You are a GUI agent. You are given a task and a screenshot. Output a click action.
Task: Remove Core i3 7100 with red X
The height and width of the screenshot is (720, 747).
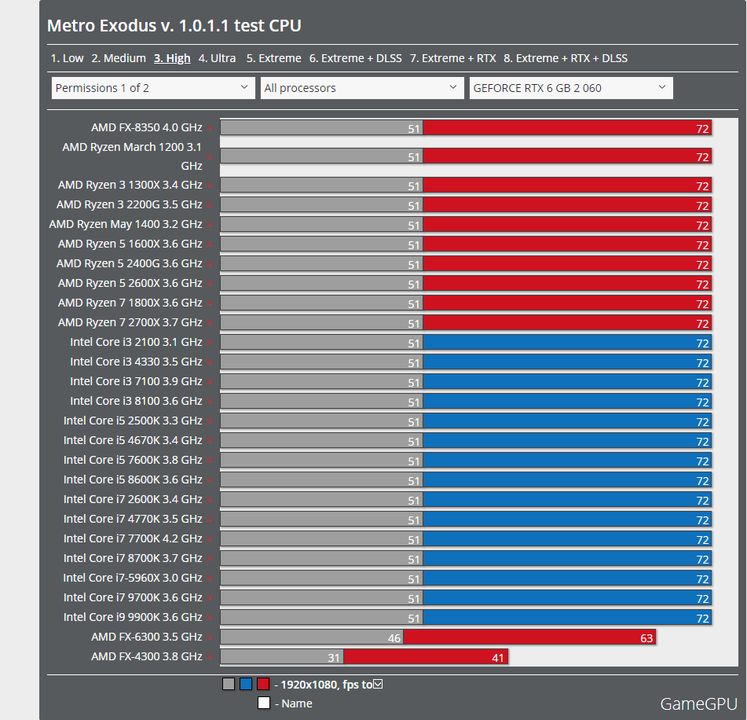coord(210,382)
